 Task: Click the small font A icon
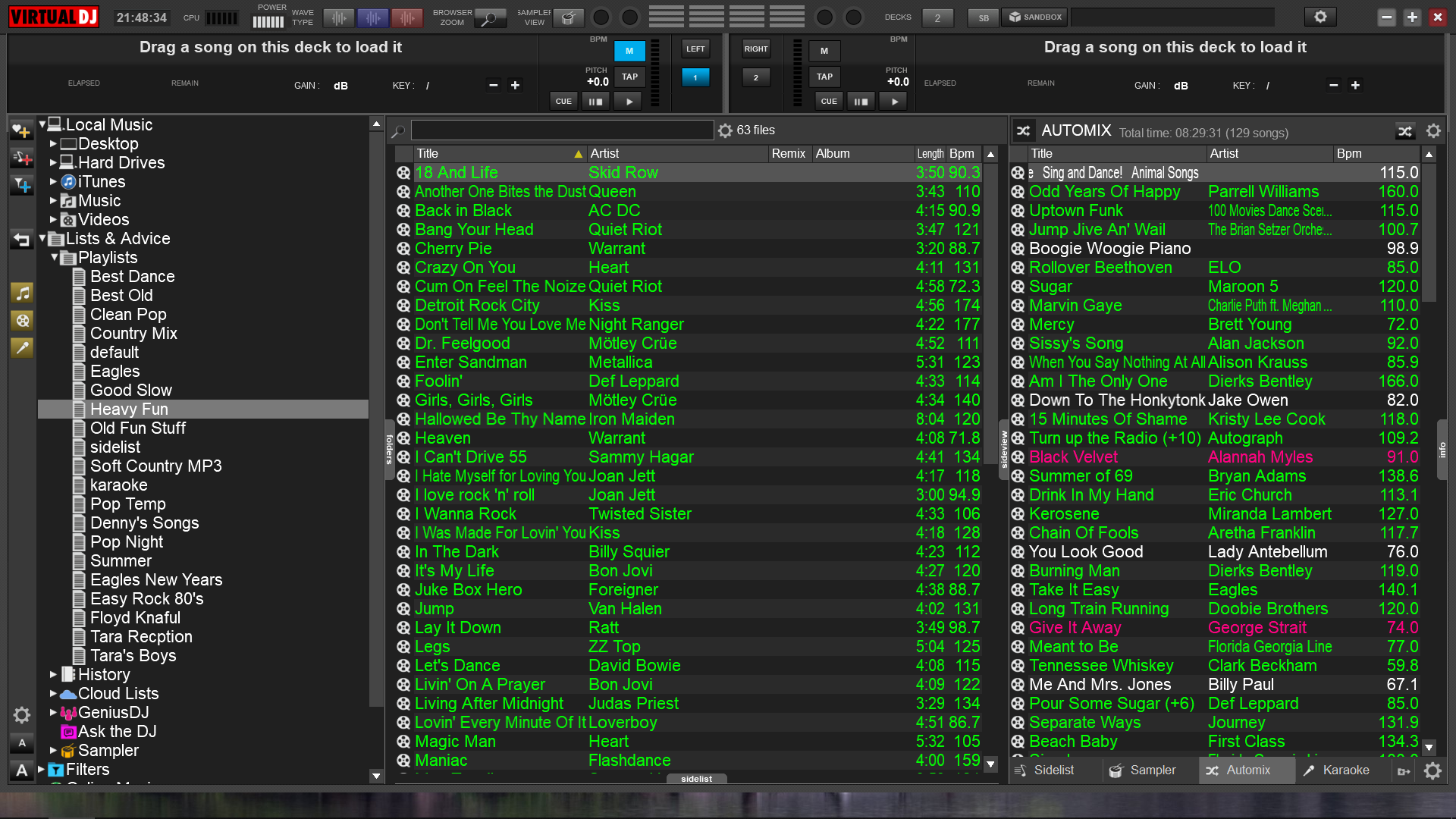(x=22, y=743)
